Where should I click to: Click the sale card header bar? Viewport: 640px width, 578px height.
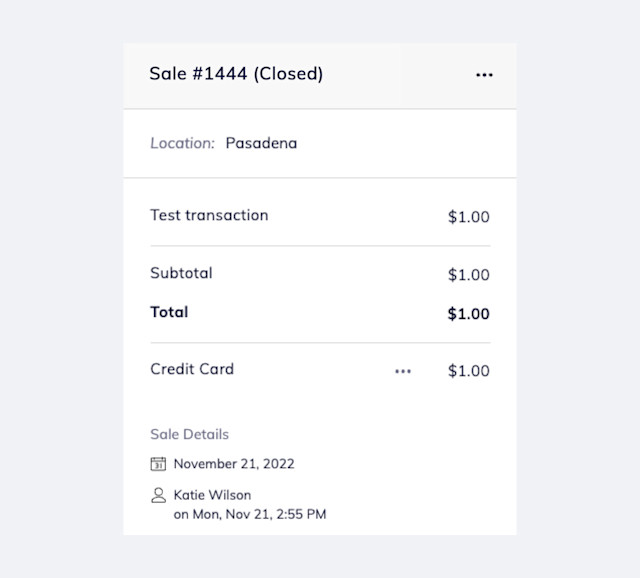320,76
